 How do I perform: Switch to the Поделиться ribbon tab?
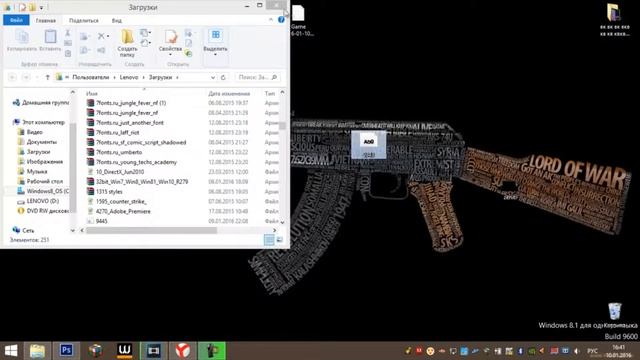click(x=84, y=20)
